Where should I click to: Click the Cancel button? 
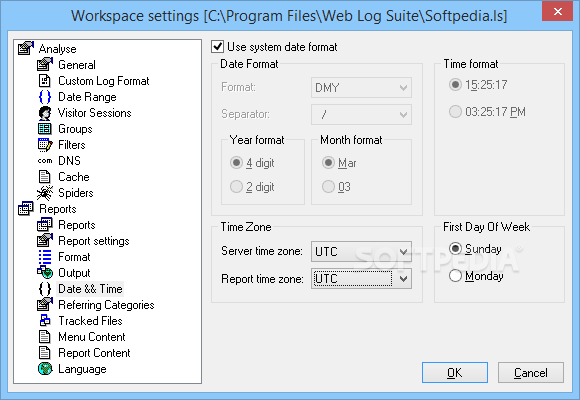pos(531,372)
